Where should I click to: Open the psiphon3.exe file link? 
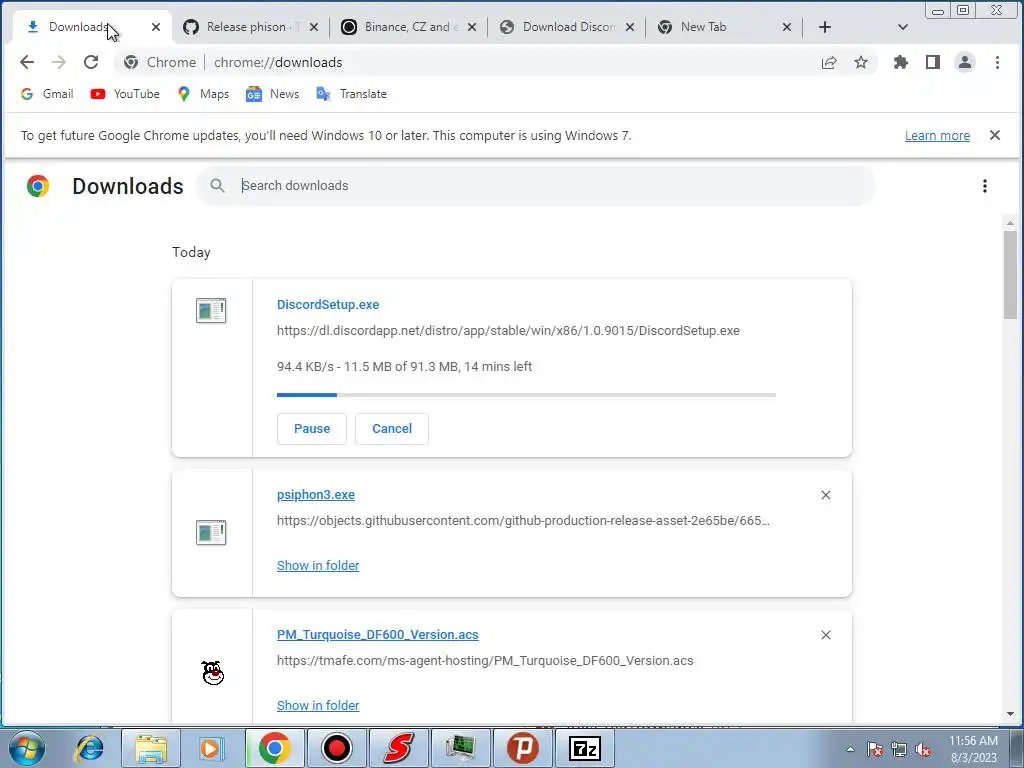click(315, 494)
